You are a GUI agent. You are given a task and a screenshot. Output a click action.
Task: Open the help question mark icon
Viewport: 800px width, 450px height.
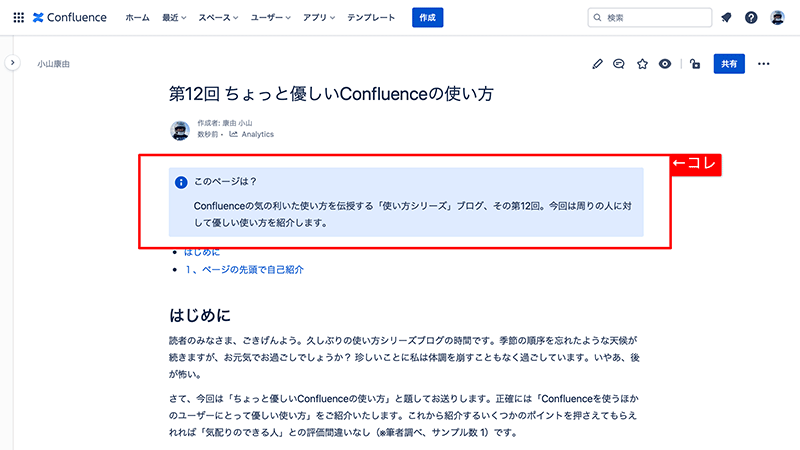[x=751, y=17]
